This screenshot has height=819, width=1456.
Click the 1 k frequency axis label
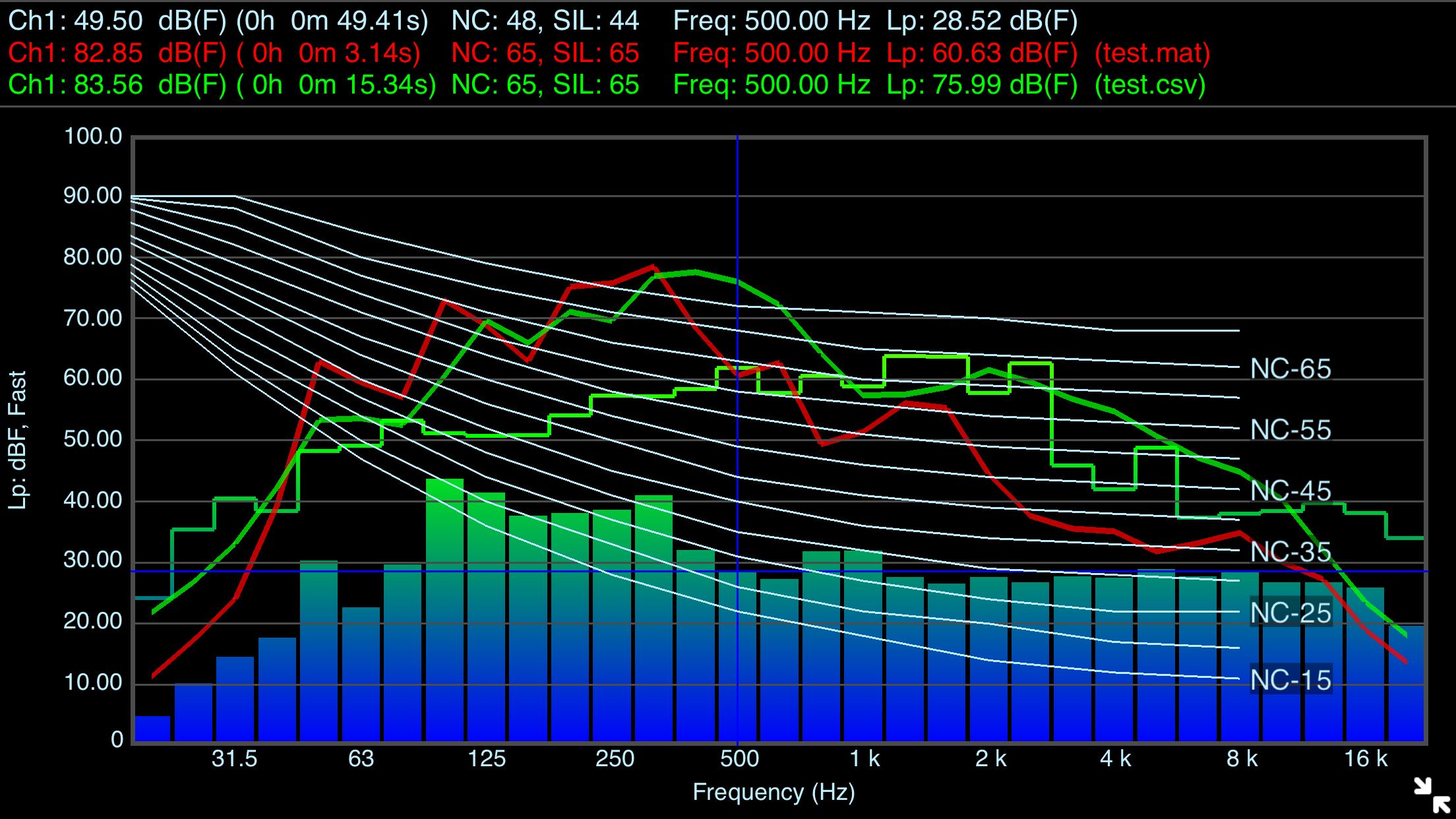864,759
